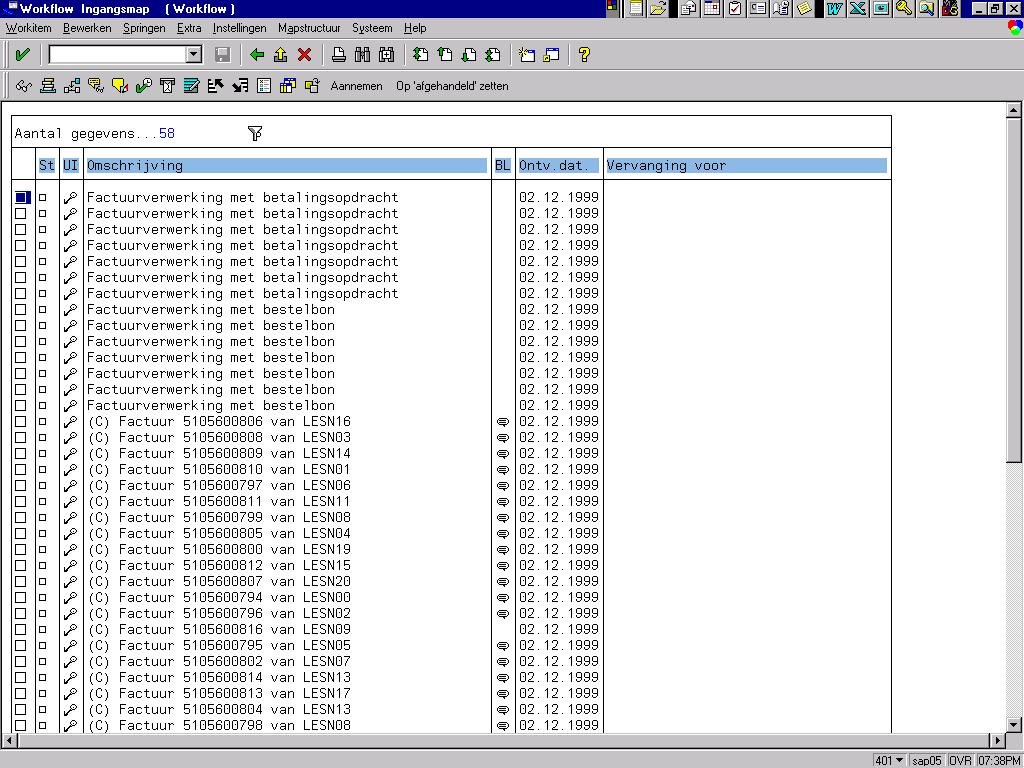1024x768 pixels.
Task: Open the Systeem menu
Action: pyautogui.click(x=372, y=28)
